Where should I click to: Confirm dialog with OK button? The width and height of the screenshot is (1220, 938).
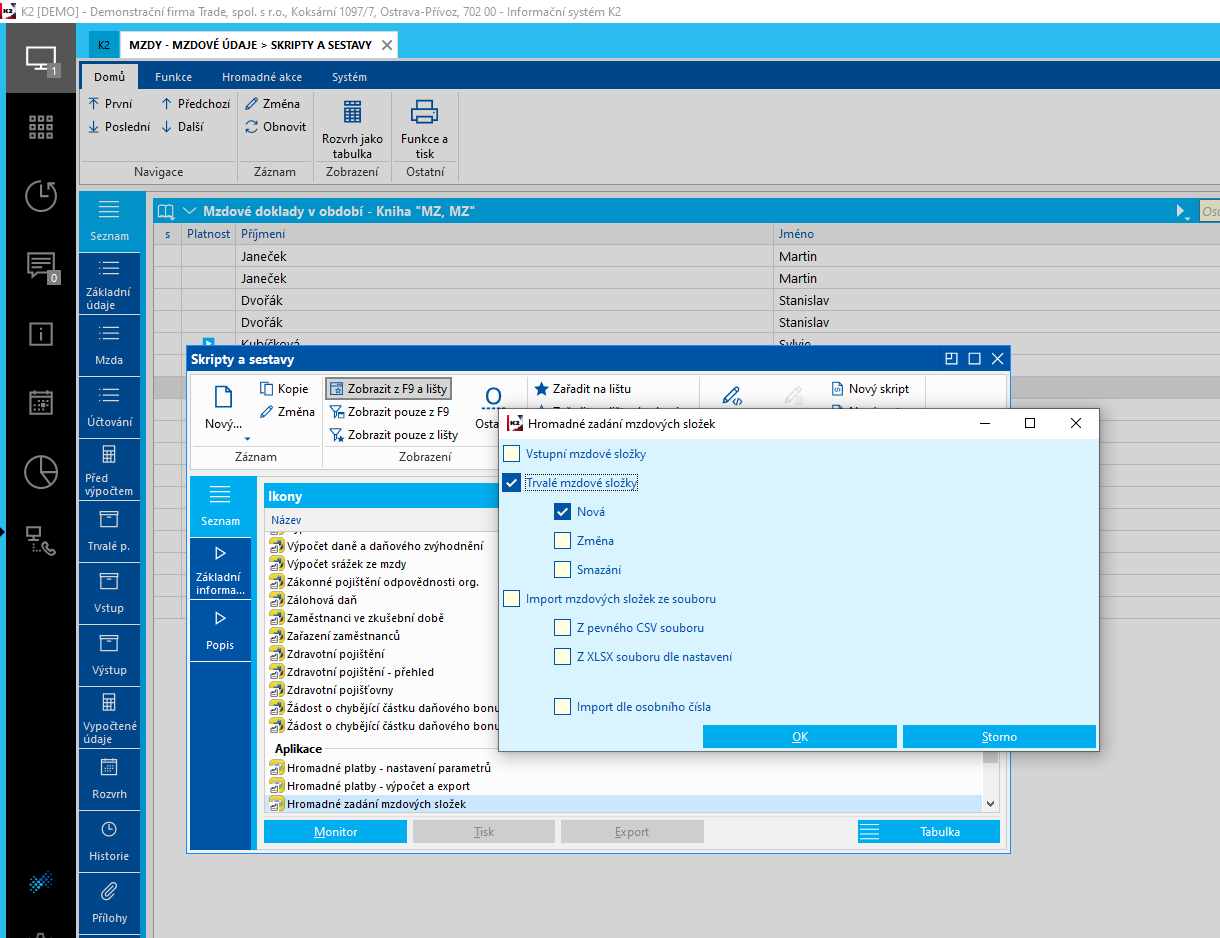tap(800, 737)
